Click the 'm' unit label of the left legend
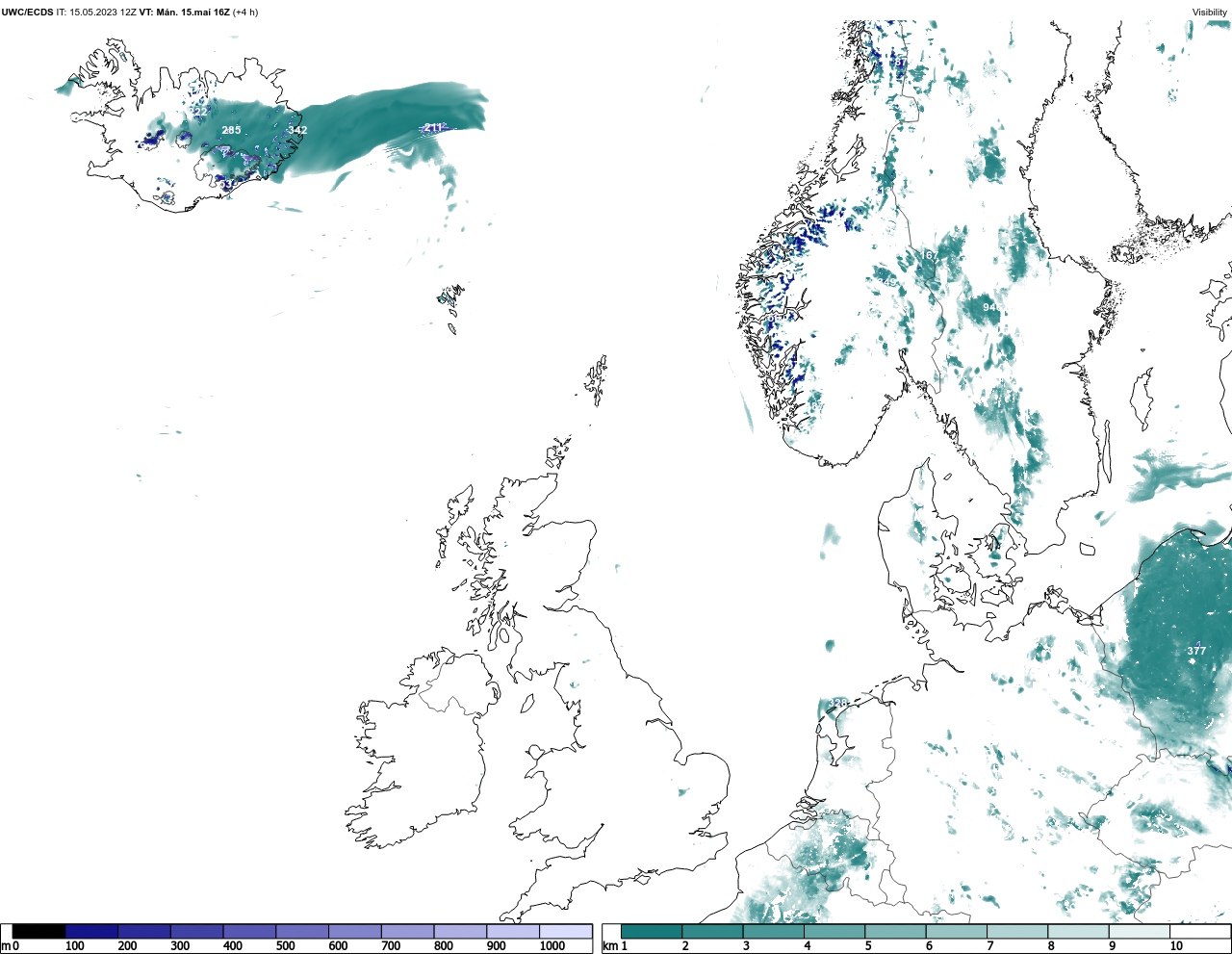 pos(6,946)
